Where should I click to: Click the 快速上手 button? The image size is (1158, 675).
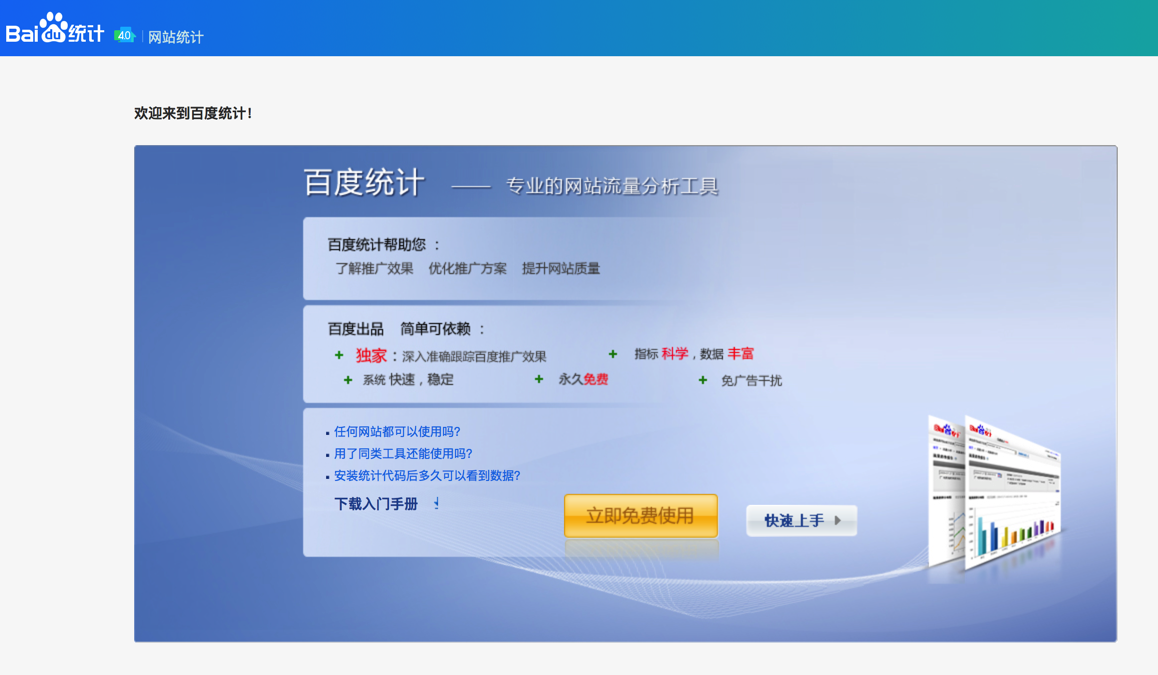(801, 521)
